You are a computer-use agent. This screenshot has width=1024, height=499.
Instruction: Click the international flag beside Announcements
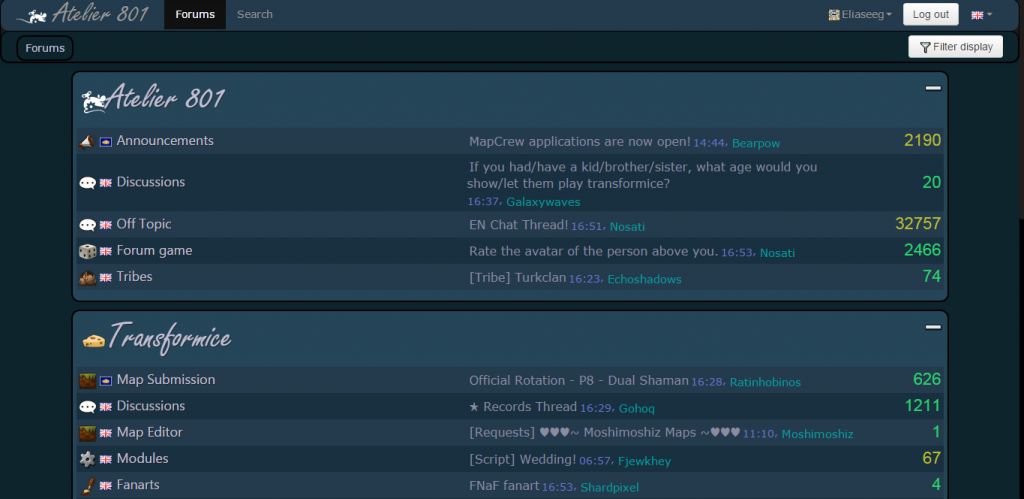click(x=106, y=142)
